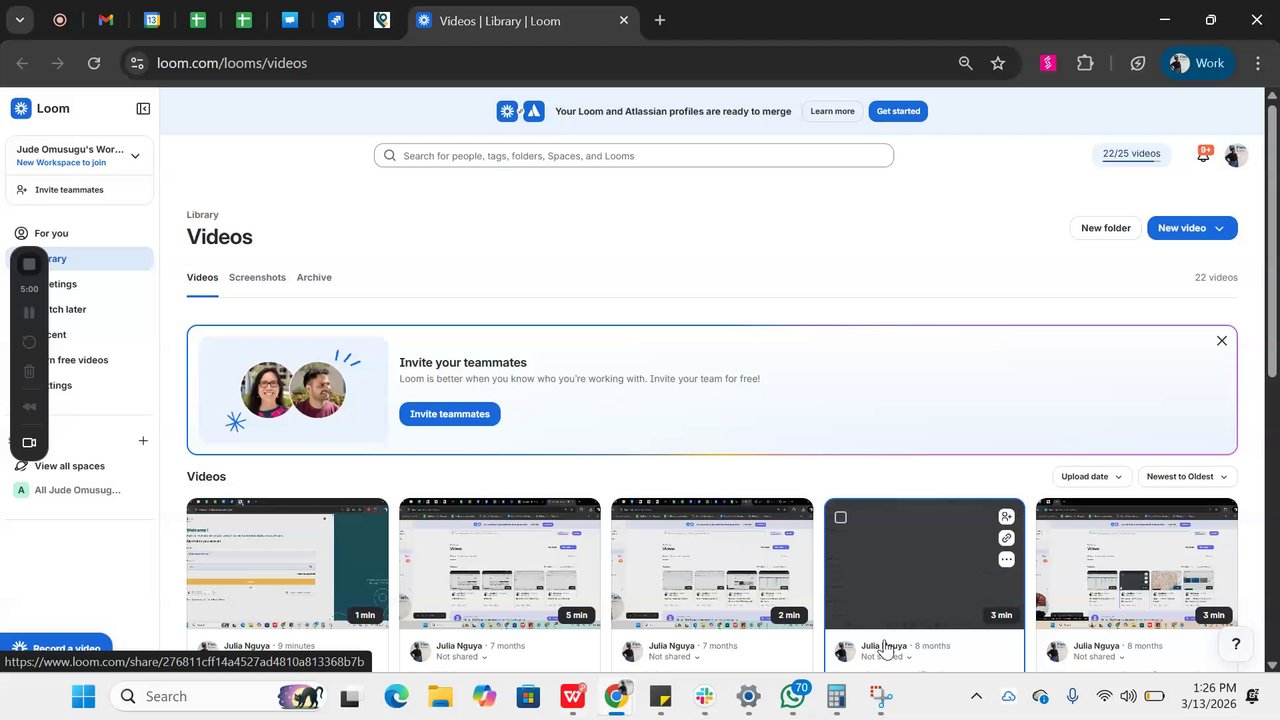The image size is (1280, 720).
Task: Open WhatsApp from the taskbar
Action: tap(793, 696)
